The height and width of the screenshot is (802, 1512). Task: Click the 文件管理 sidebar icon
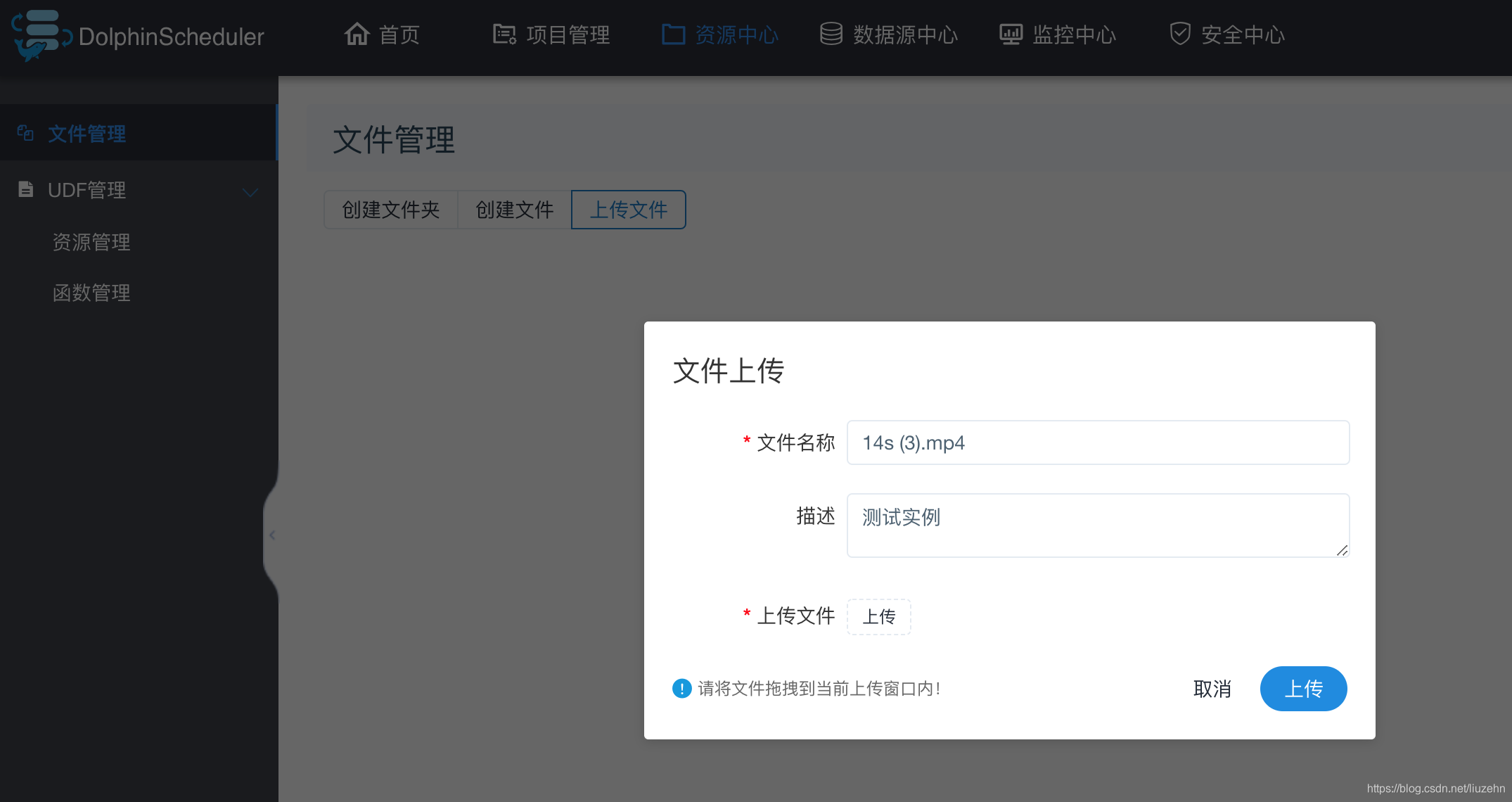[x=25, y=133]
